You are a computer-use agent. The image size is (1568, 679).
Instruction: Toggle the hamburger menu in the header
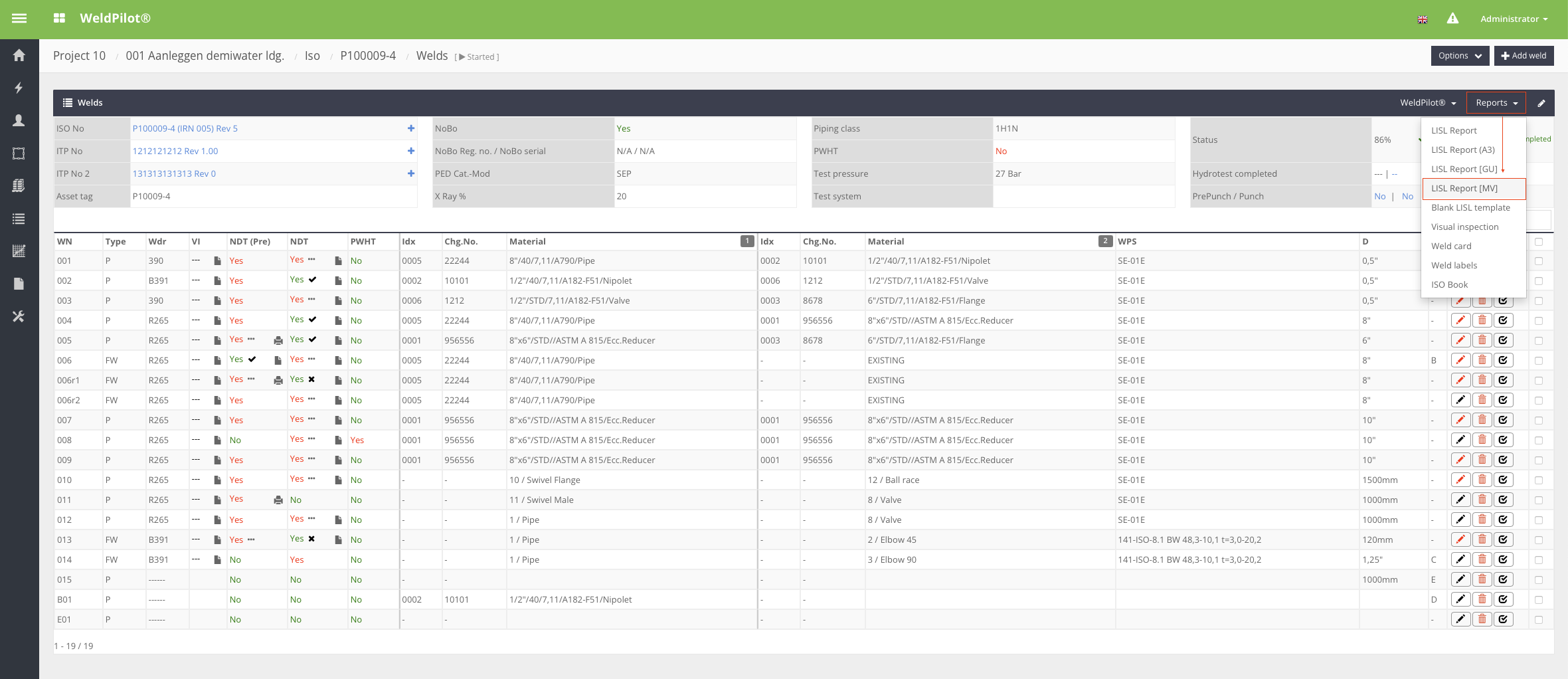pos(19,19)
